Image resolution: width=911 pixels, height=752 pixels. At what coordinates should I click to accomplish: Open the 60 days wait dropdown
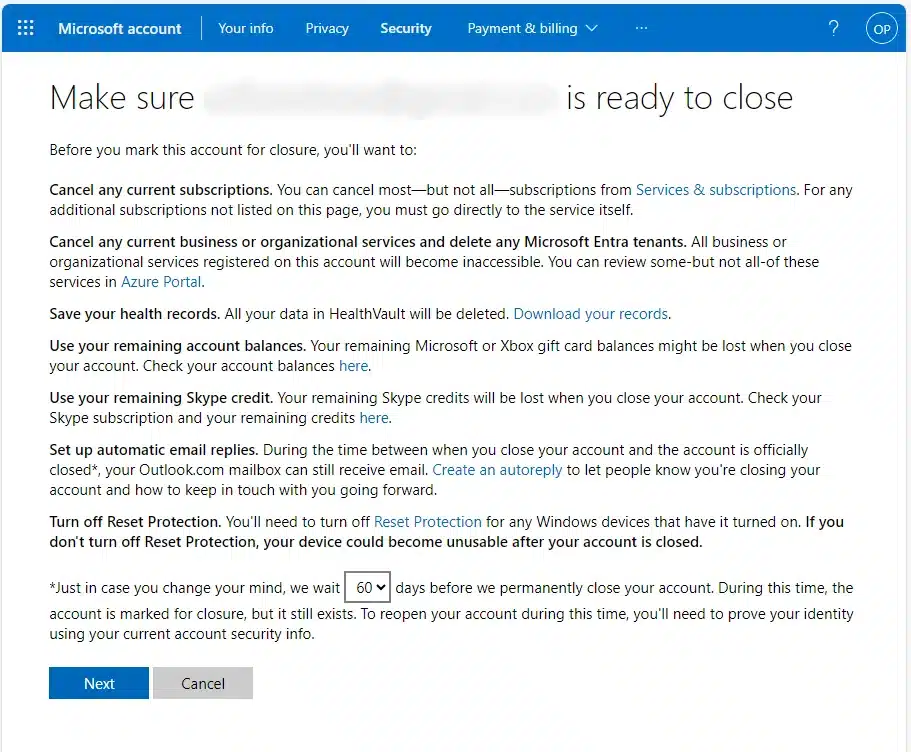367,588
